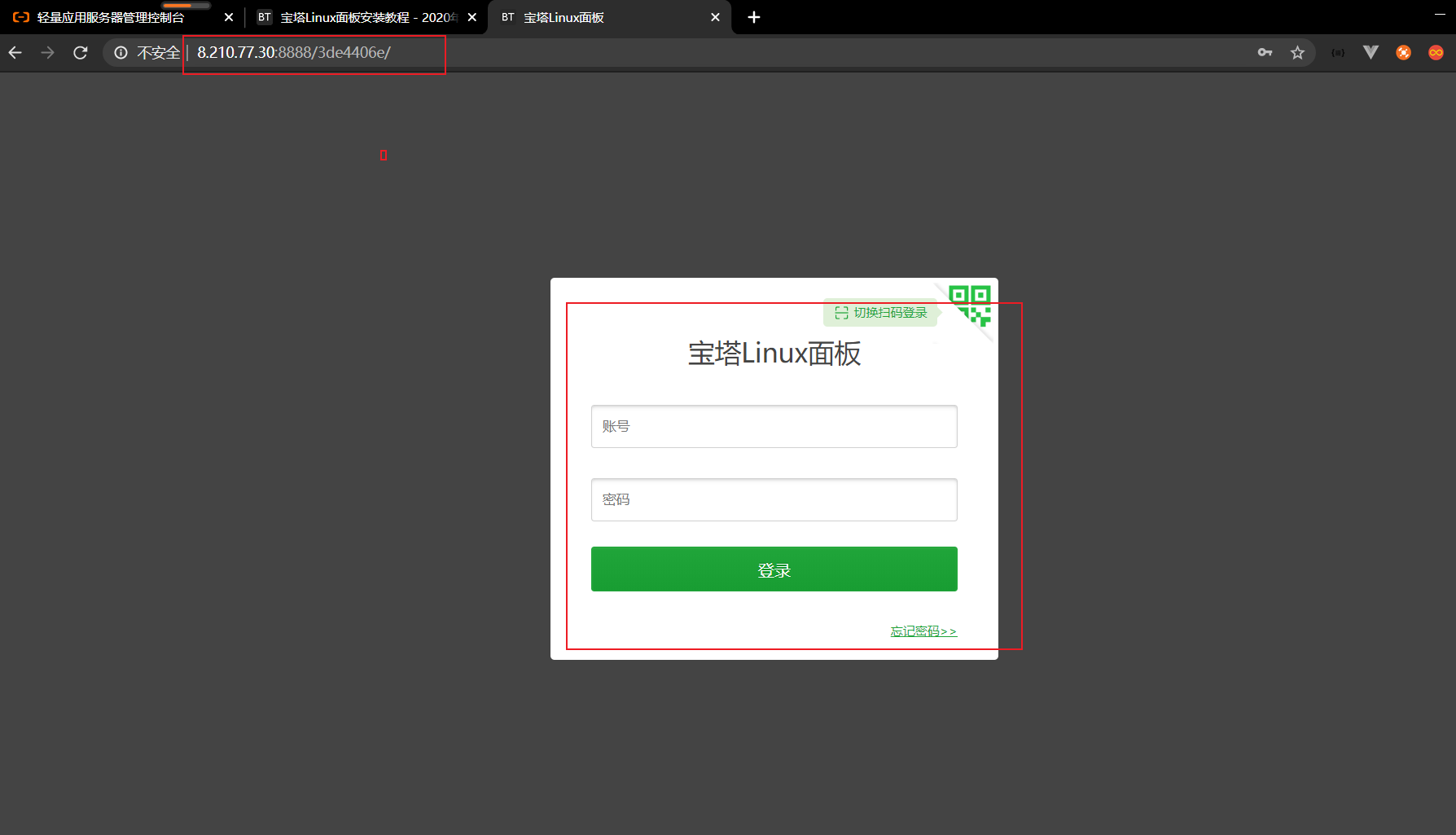Click the browser forward arrow
Image resolution: width=1456 pixels, height=835 pixels.
tap(48, 53)
